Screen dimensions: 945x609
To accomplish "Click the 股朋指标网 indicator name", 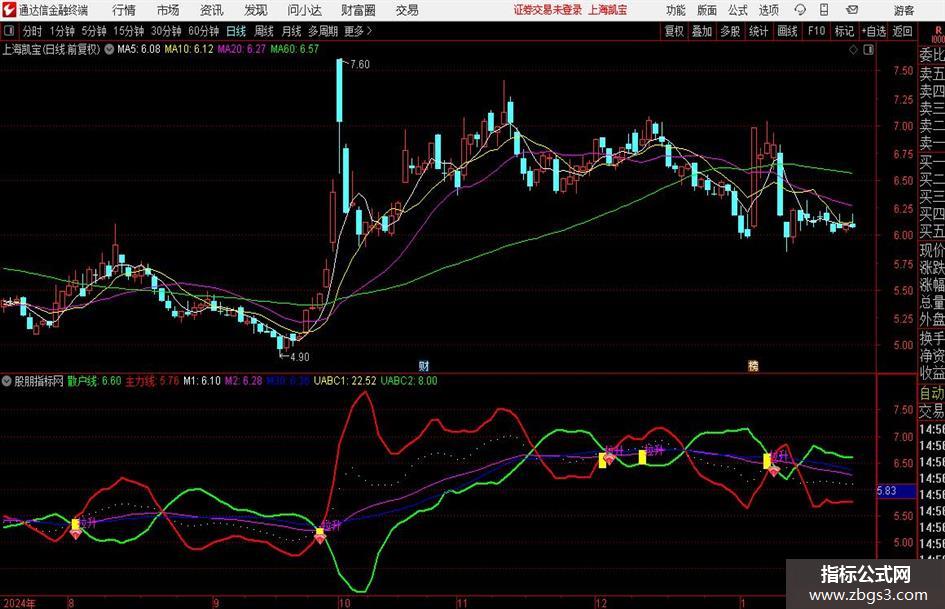I will (x=39, y=381).
